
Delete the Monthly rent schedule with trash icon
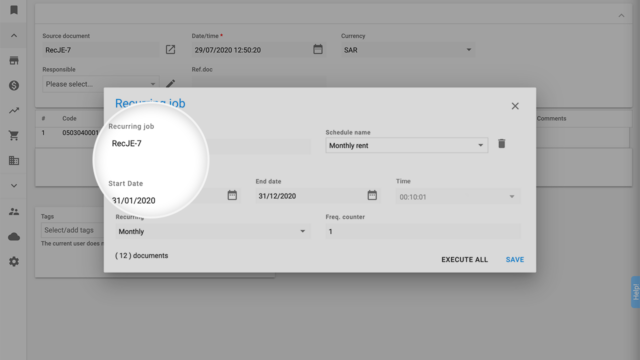point(502,144)
